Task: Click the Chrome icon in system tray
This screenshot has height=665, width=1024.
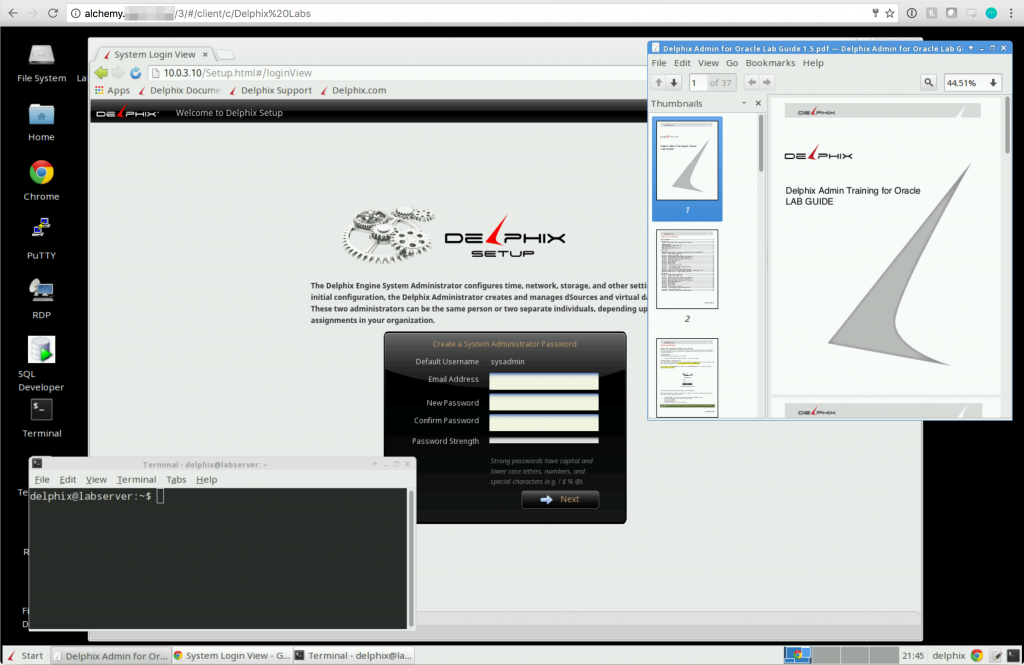Action: [x=977, y=655]
